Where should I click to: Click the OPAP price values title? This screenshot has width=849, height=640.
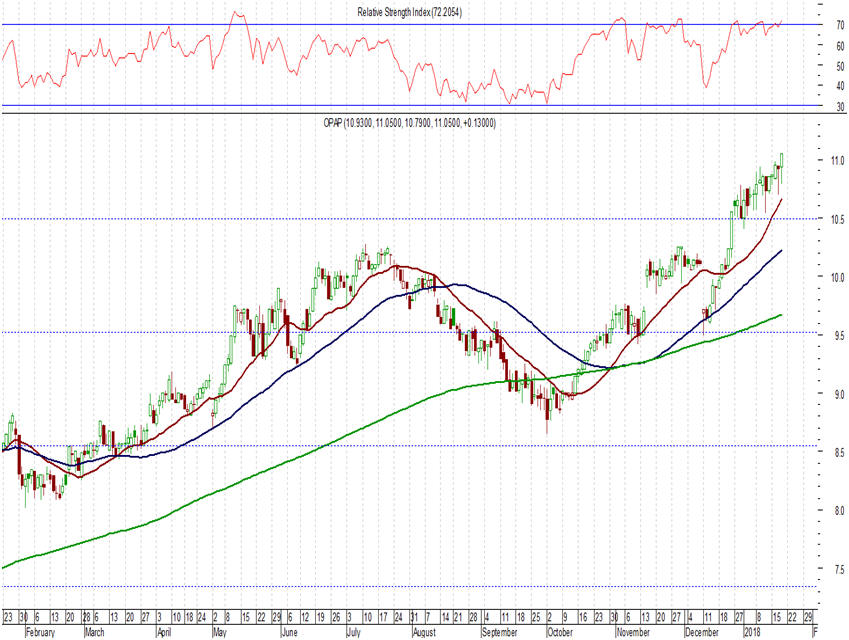409,123
